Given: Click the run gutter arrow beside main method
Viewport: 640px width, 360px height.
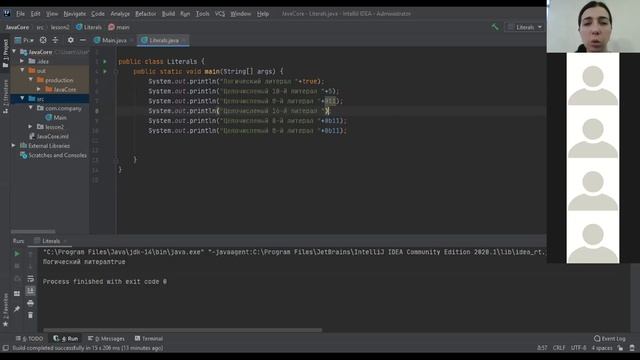Looking at the screenshot, I should point(105,71).
